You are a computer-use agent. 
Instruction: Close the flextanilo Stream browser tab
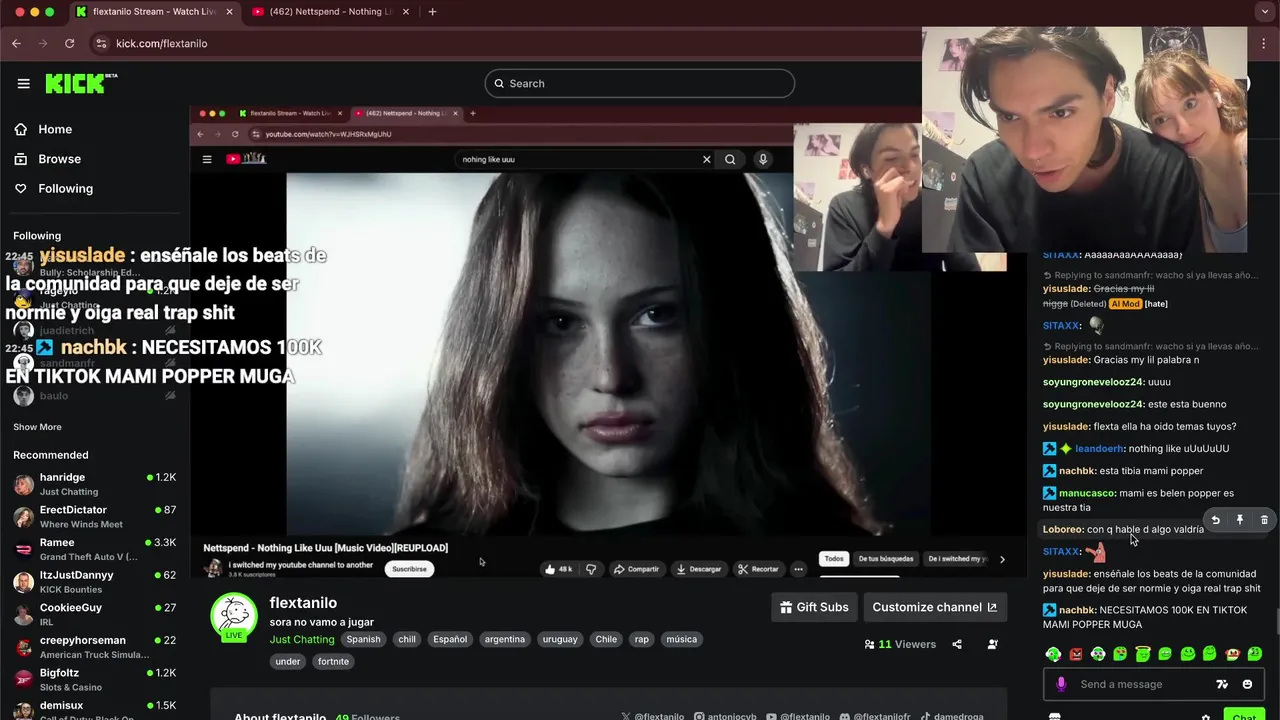[x=229, y=12]
